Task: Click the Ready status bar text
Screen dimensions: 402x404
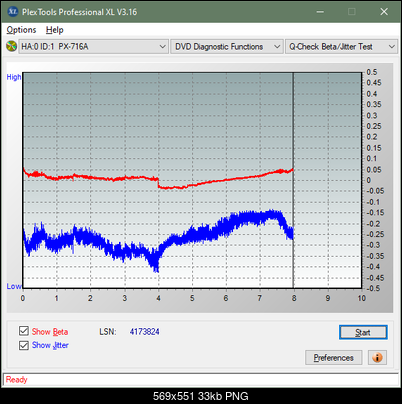Action: coord(16,380)
